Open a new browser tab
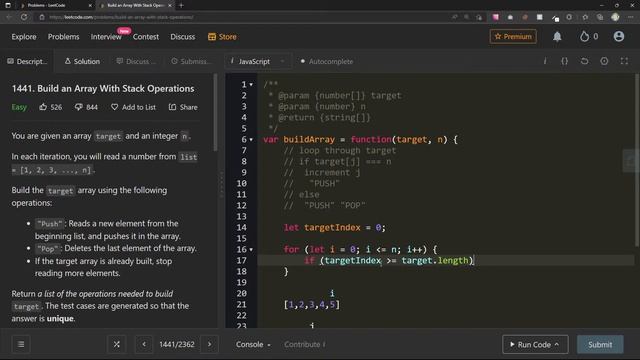This screenshot has height=360, width=640. pos(181,5)
